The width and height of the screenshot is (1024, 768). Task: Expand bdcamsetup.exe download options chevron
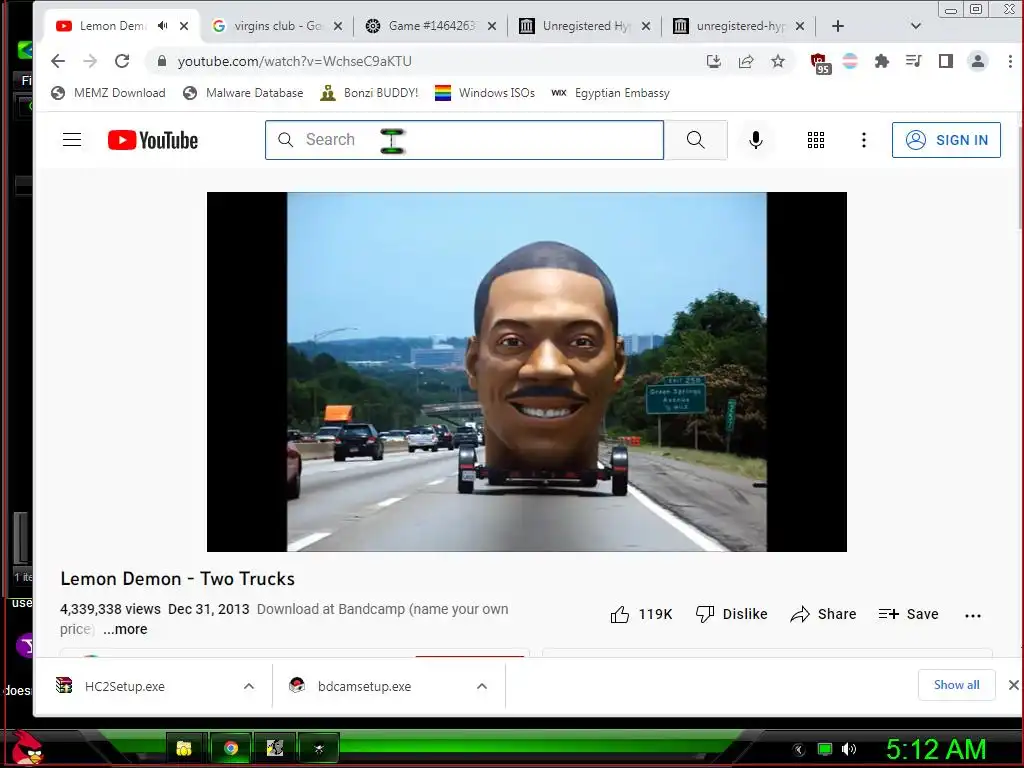pyautogui.click(x=482, y=686)
